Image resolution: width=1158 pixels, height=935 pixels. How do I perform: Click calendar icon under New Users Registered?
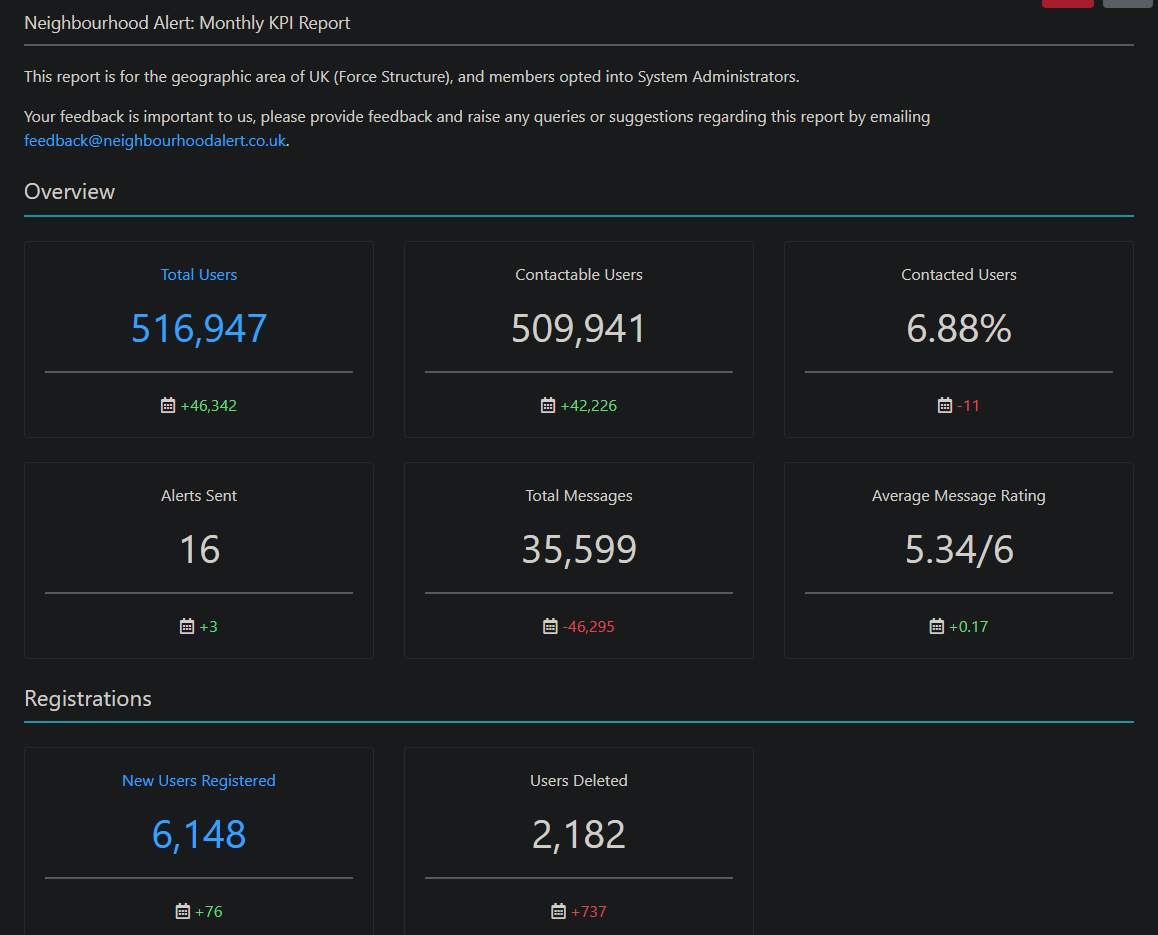point(183,912)
